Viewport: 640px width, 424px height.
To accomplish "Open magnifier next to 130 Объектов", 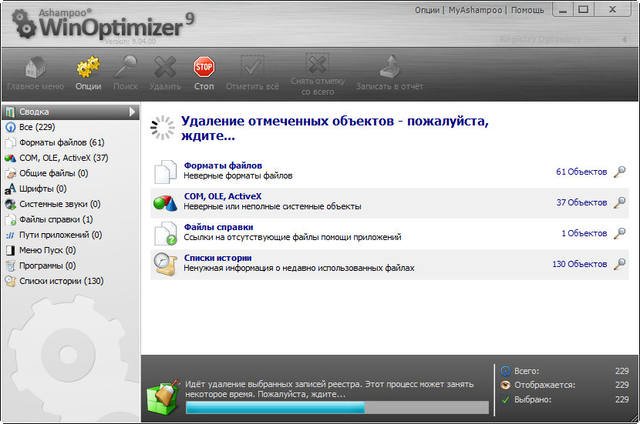I will point(620,264).
